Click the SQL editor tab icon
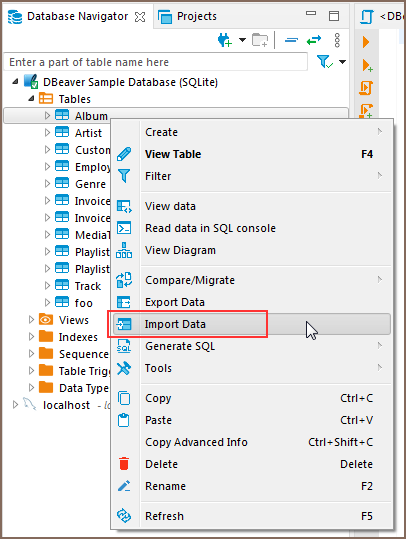The height and width of the screenshot is (539, 406). [367, 16]
